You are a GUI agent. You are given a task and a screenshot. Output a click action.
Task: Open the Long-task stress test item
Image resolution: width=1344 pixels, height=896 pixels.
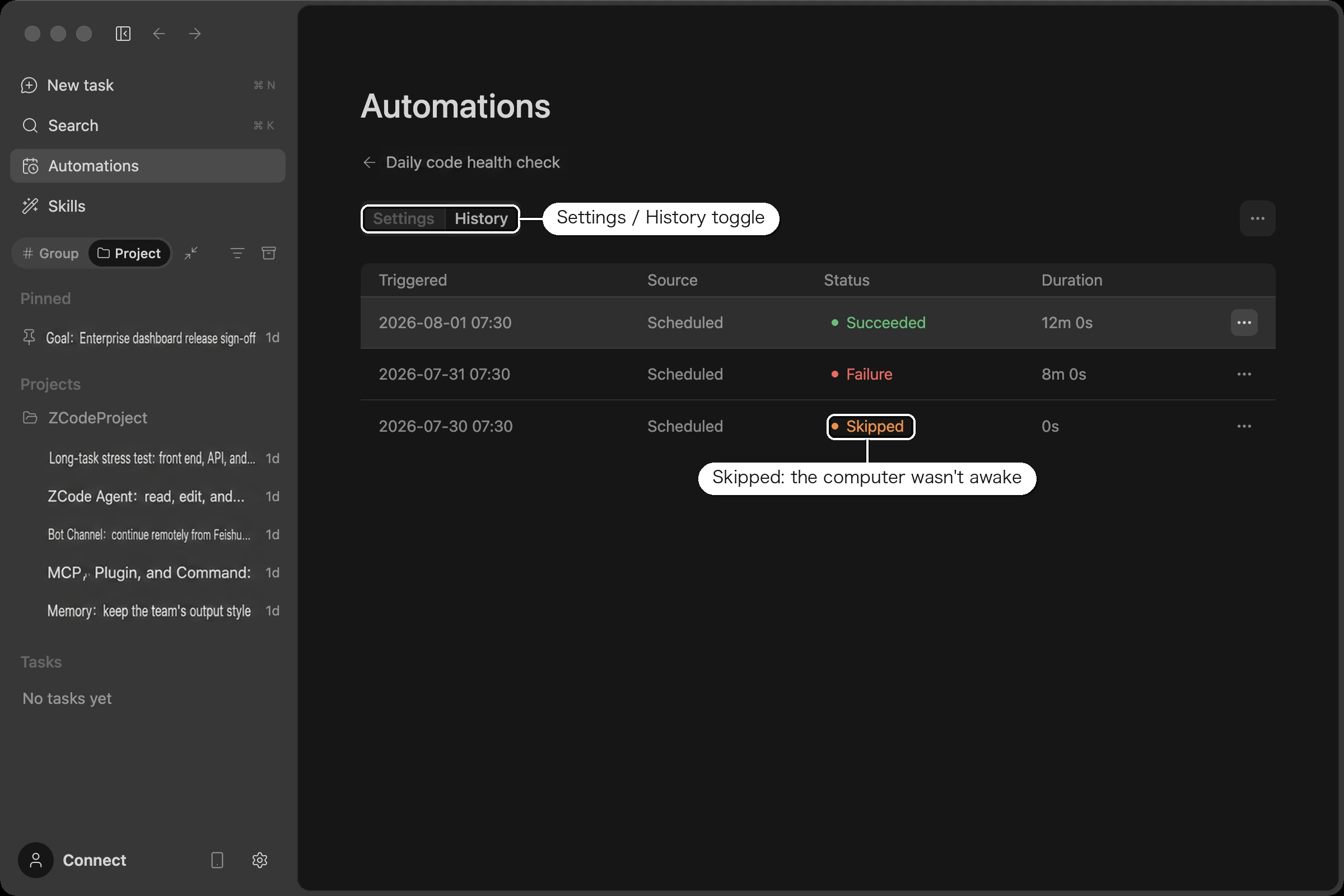(x=151, y=458)
